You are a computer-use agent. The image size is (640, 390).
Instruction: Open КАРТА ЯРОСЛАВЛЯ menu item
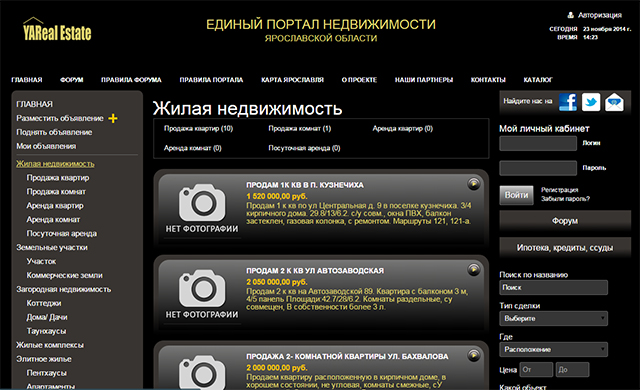coord(292,80)
